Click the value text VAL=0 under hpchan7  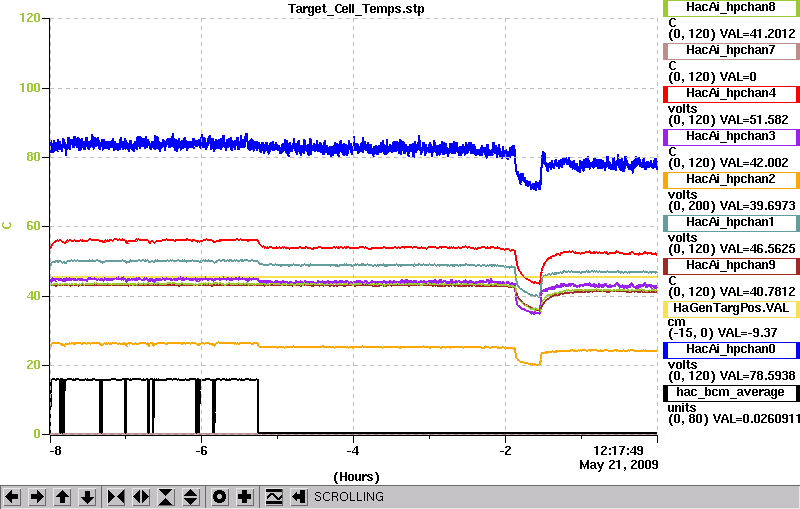click(x=738, y=77)
